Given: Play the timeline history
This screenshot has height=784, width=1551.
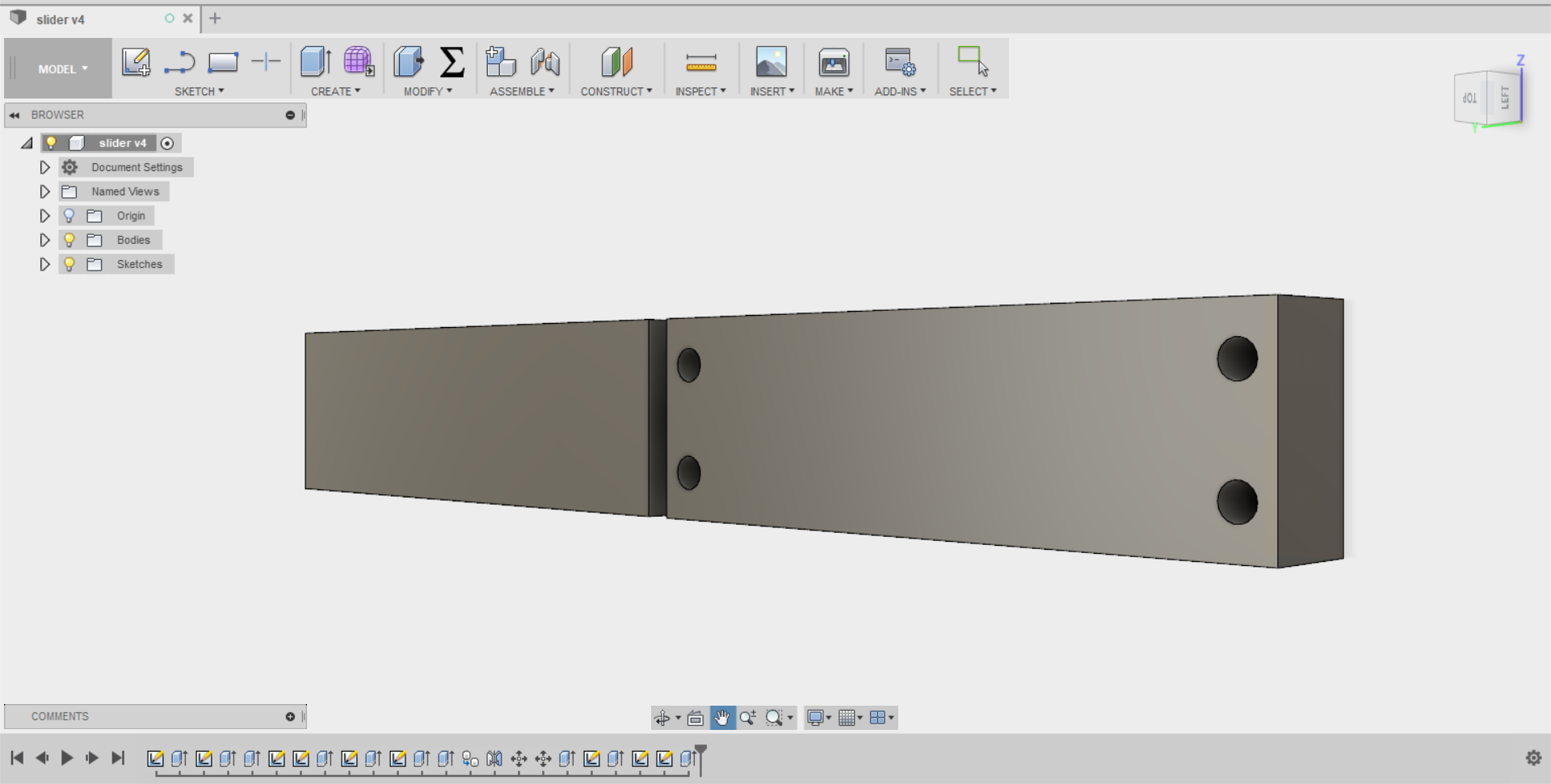Looking at the screenshot, I should (67, 758).
